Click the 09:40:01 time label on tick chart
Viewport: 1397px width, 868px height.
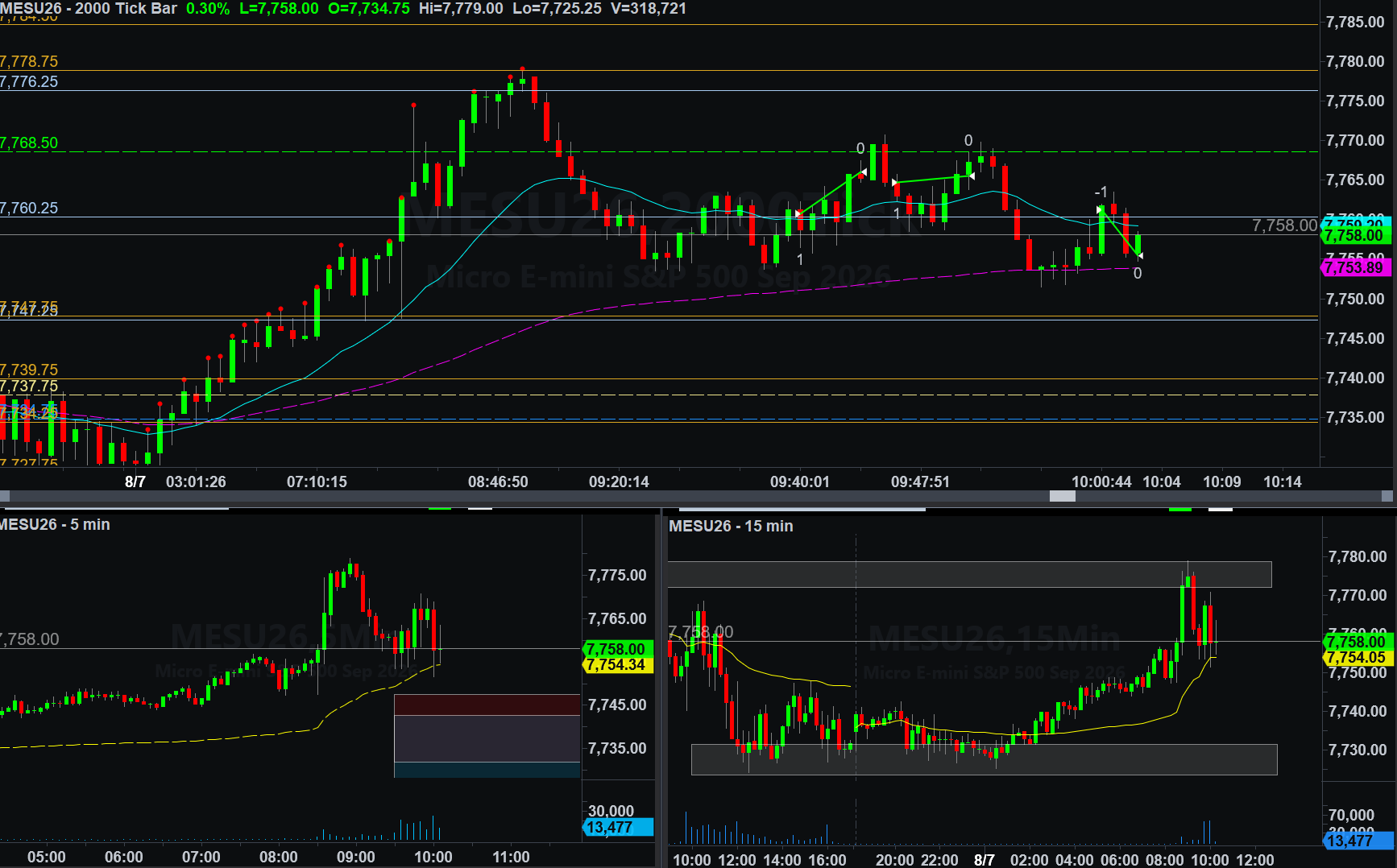(x=799, y=482)
